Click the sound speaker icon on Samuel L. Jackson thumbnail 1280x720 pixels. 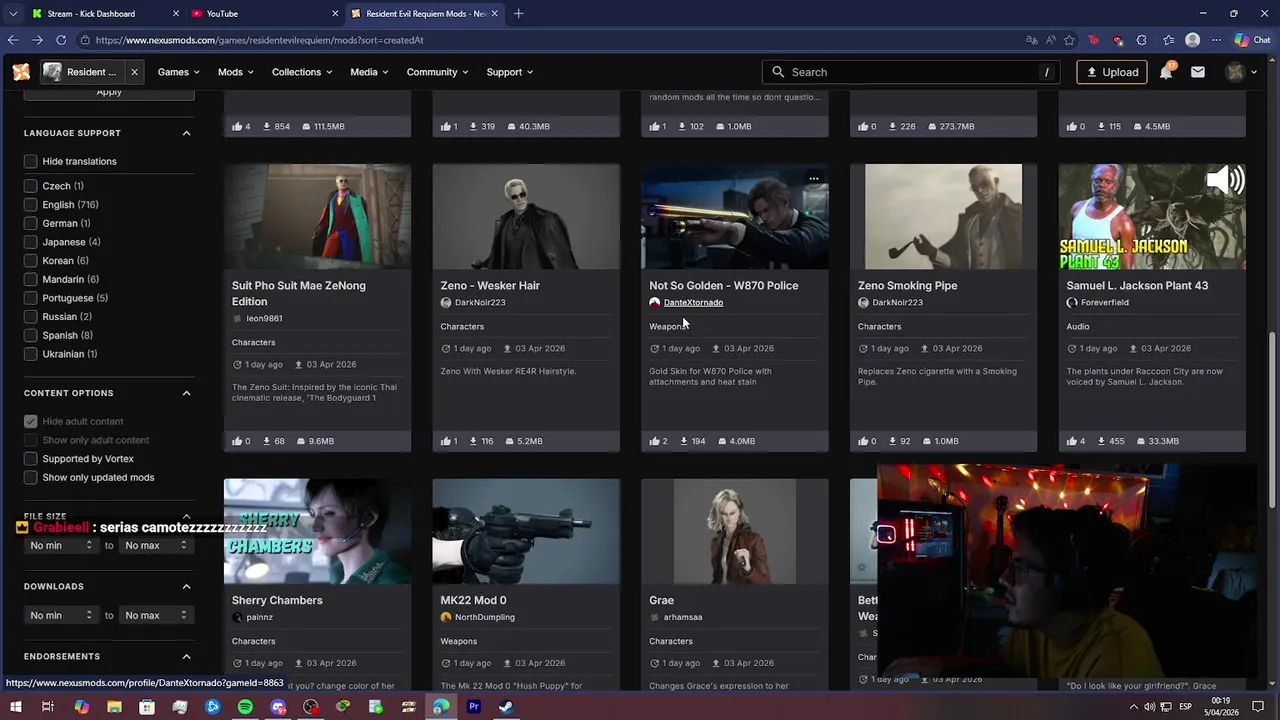[x=1224, y=181]
